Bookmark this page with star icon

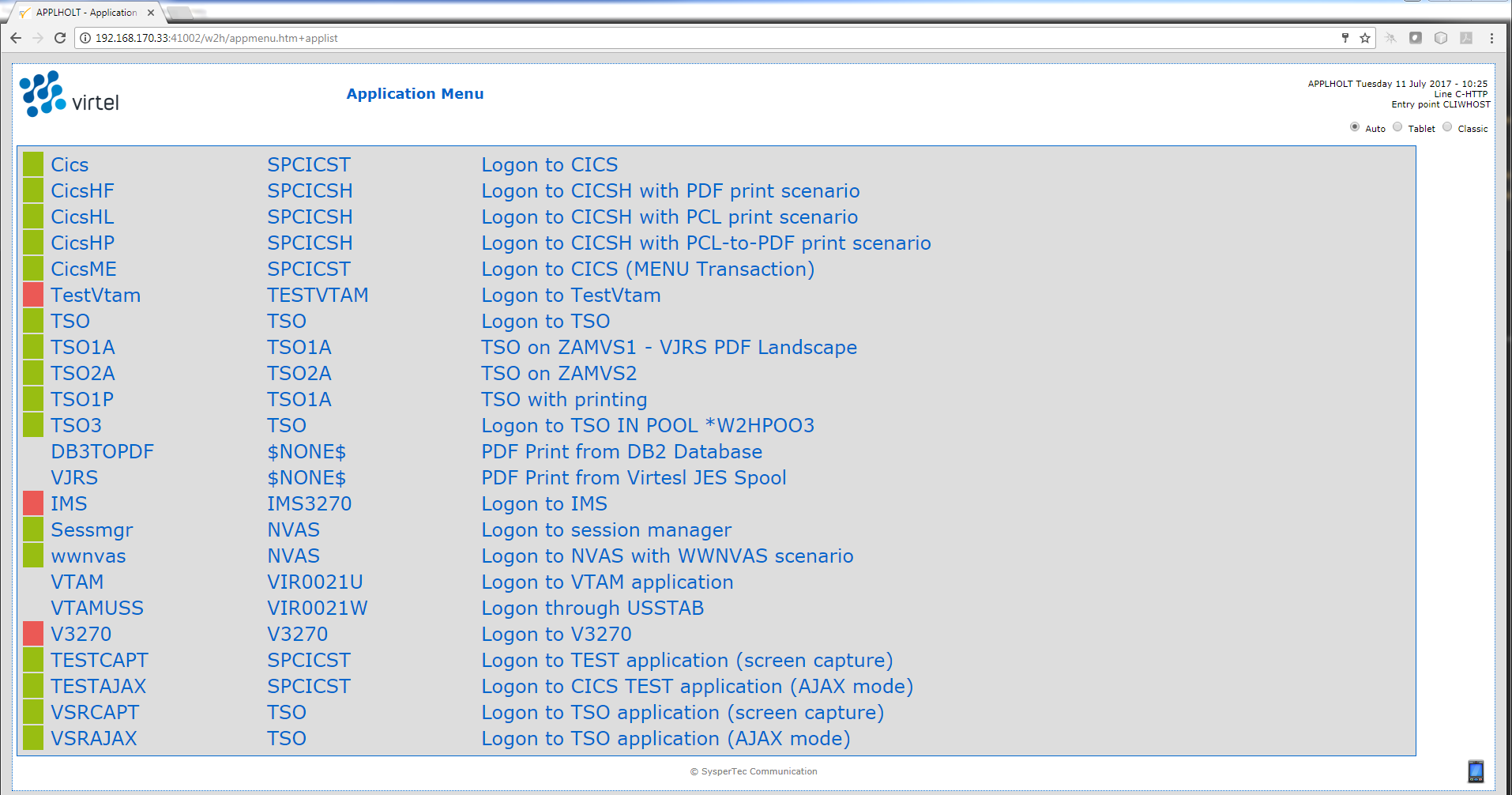[x=1365, y=38]
